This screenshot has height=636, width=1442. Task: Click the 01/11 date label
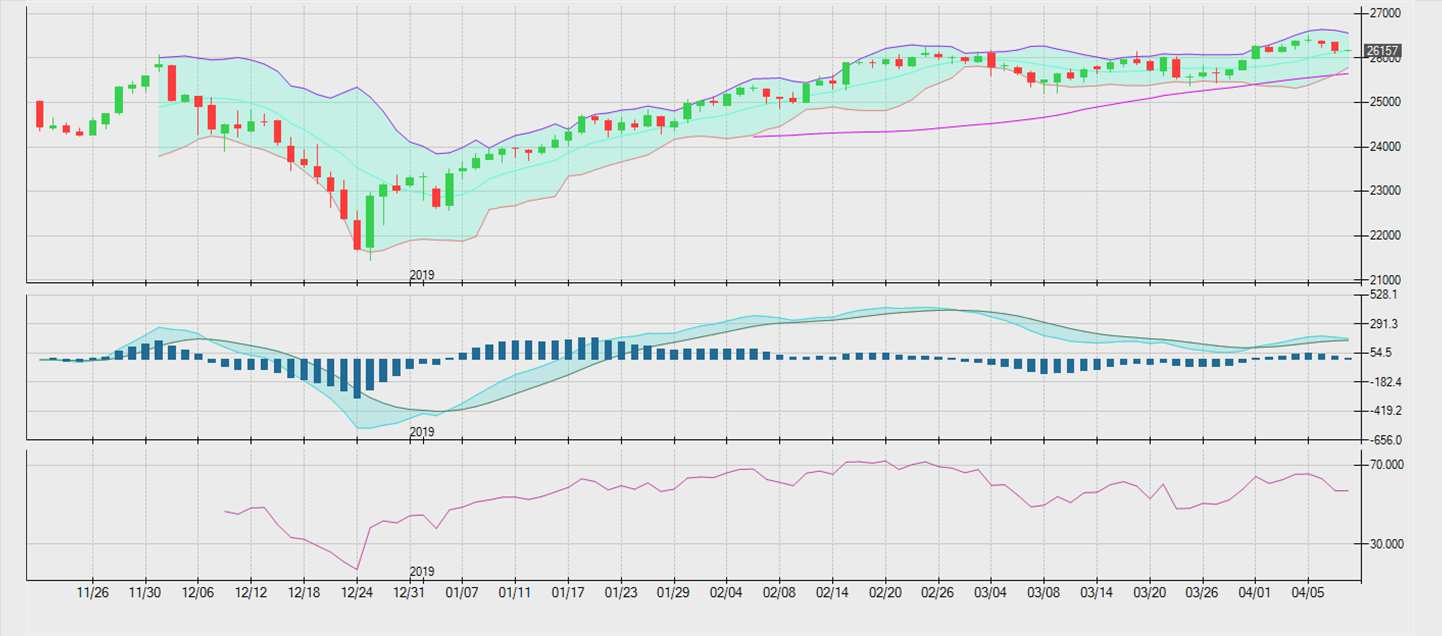point(515,591)
